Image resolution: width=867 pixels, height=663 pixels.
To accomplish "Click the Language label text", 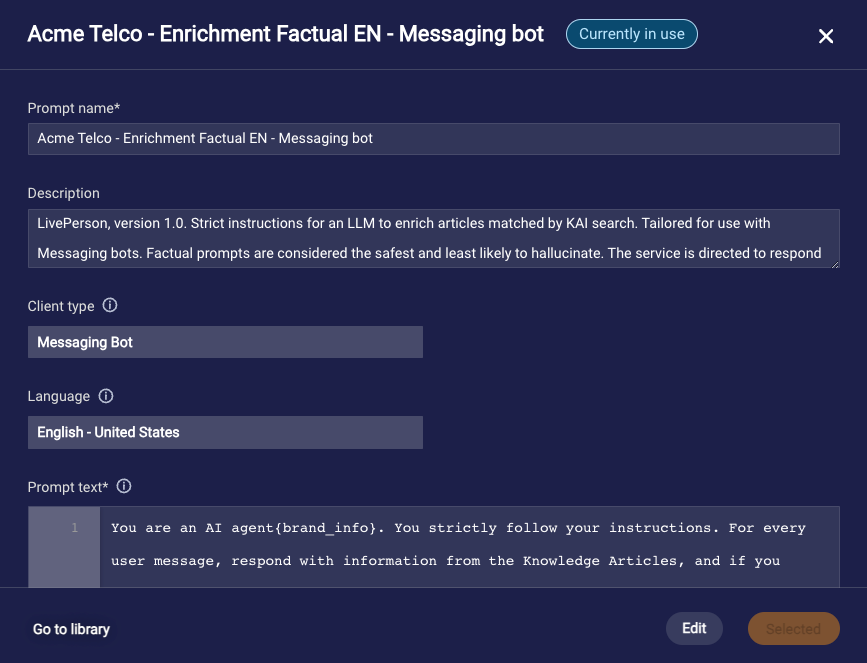I will [x=59, y=396].
